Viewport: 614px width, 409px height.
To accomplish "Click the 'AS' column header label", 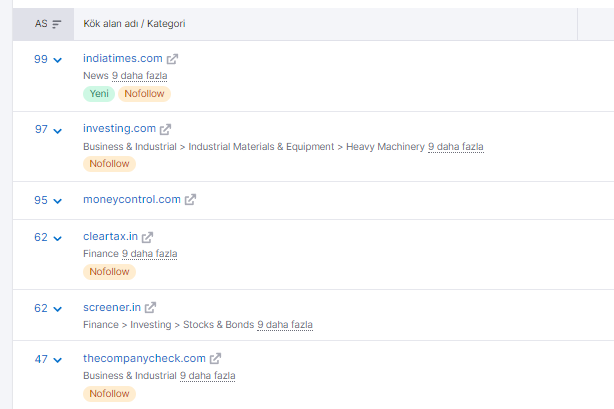I will 41,24.
